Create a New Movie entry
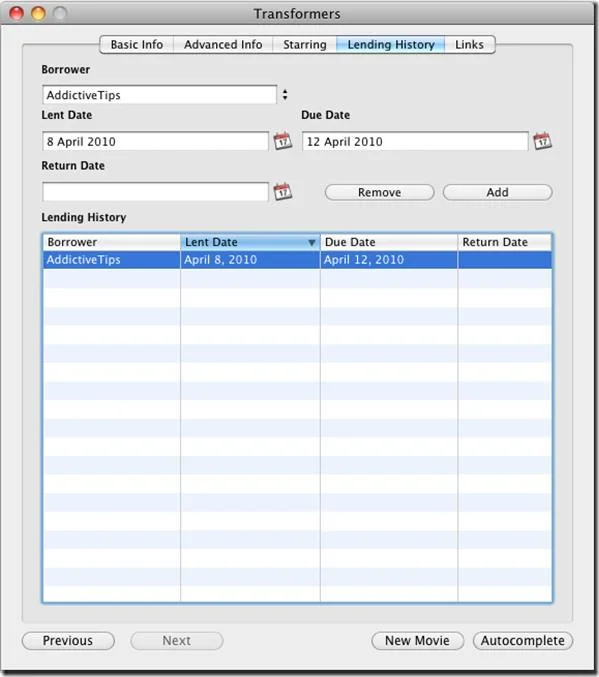 coord(418,641)
